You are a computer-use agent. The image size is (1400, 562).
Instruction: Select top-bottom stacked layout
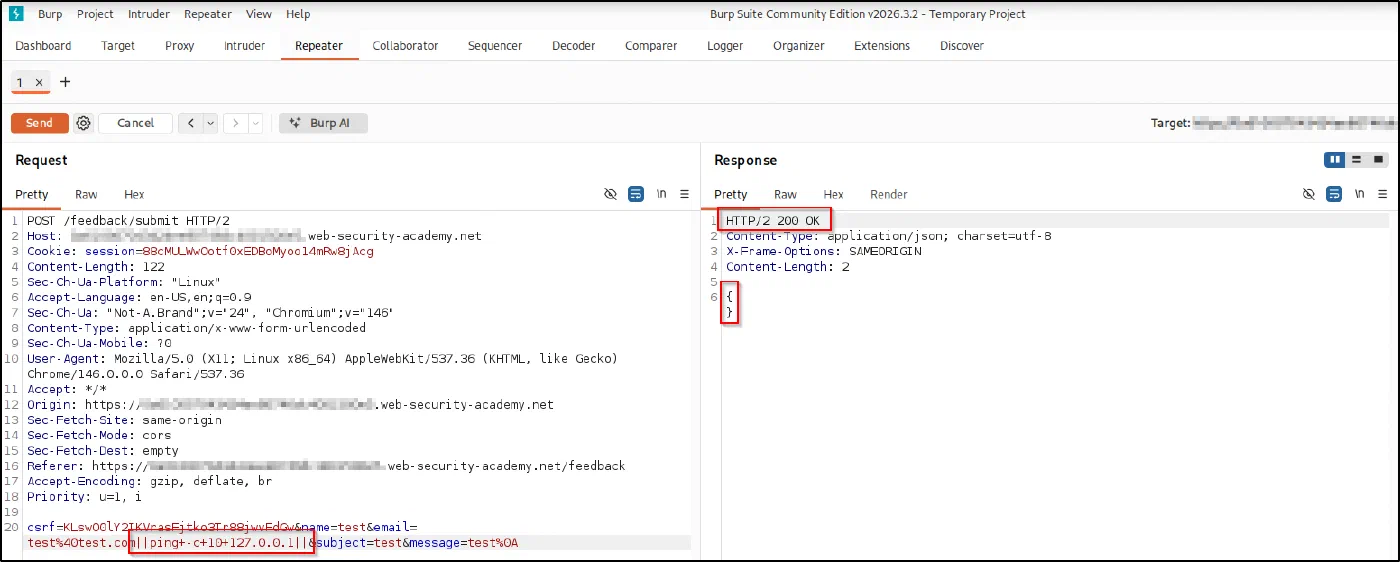click(x=1357, y=160)
